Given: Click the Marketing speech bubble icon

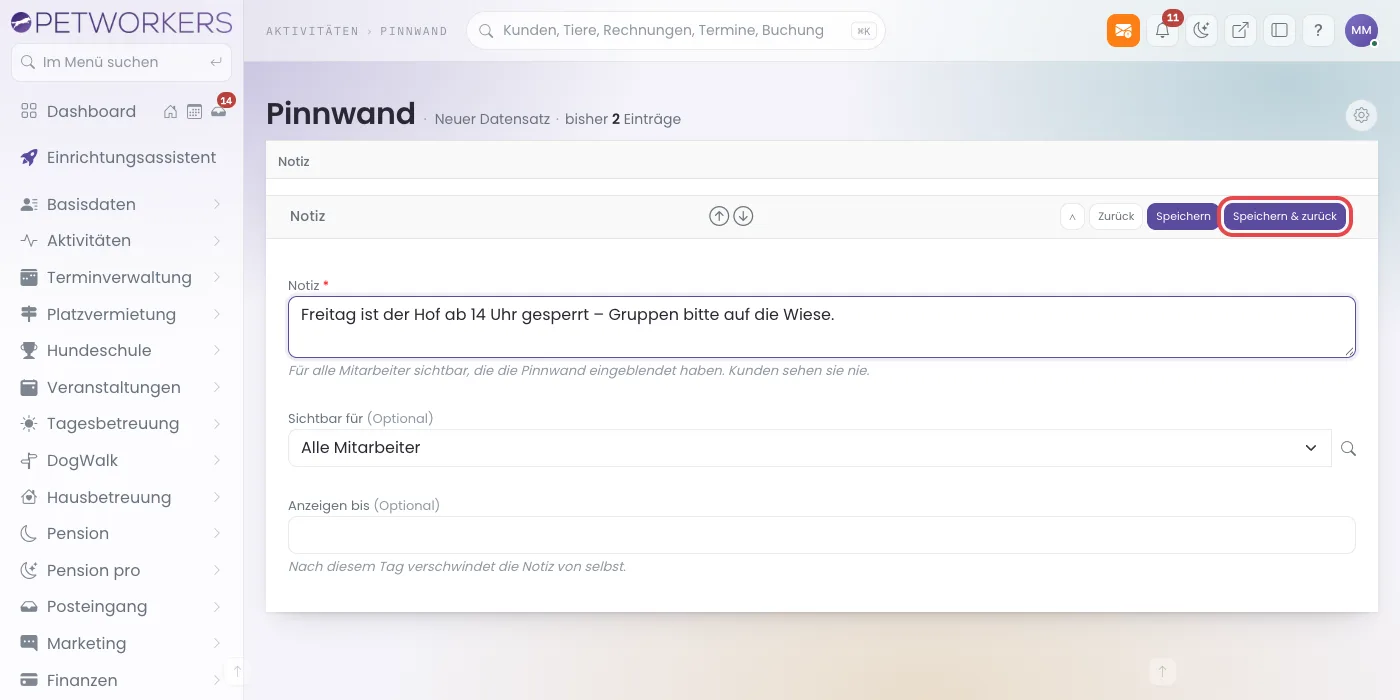Looking at the screenshot, I should point(29,643).
